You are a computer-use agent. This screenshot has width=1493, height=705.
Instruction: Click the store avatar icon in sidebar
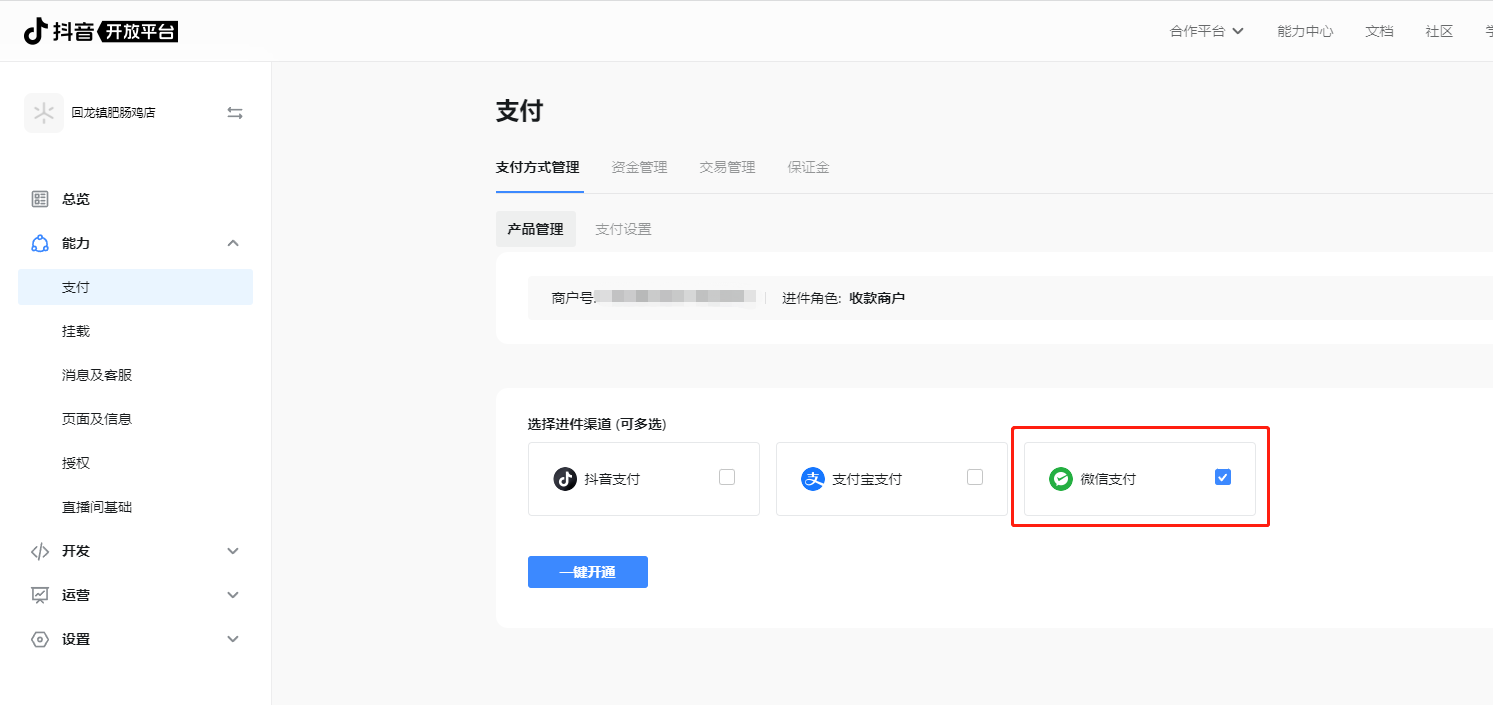(43, 113)
